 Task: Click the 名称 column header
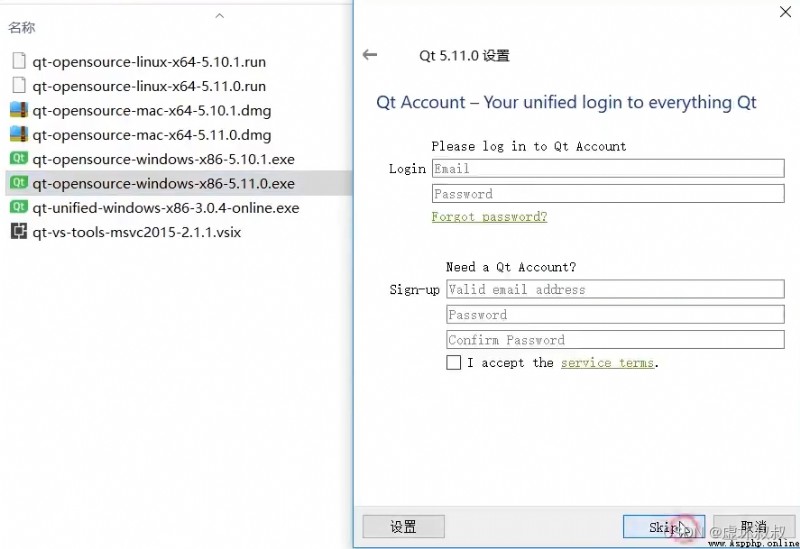pos(21,28)
